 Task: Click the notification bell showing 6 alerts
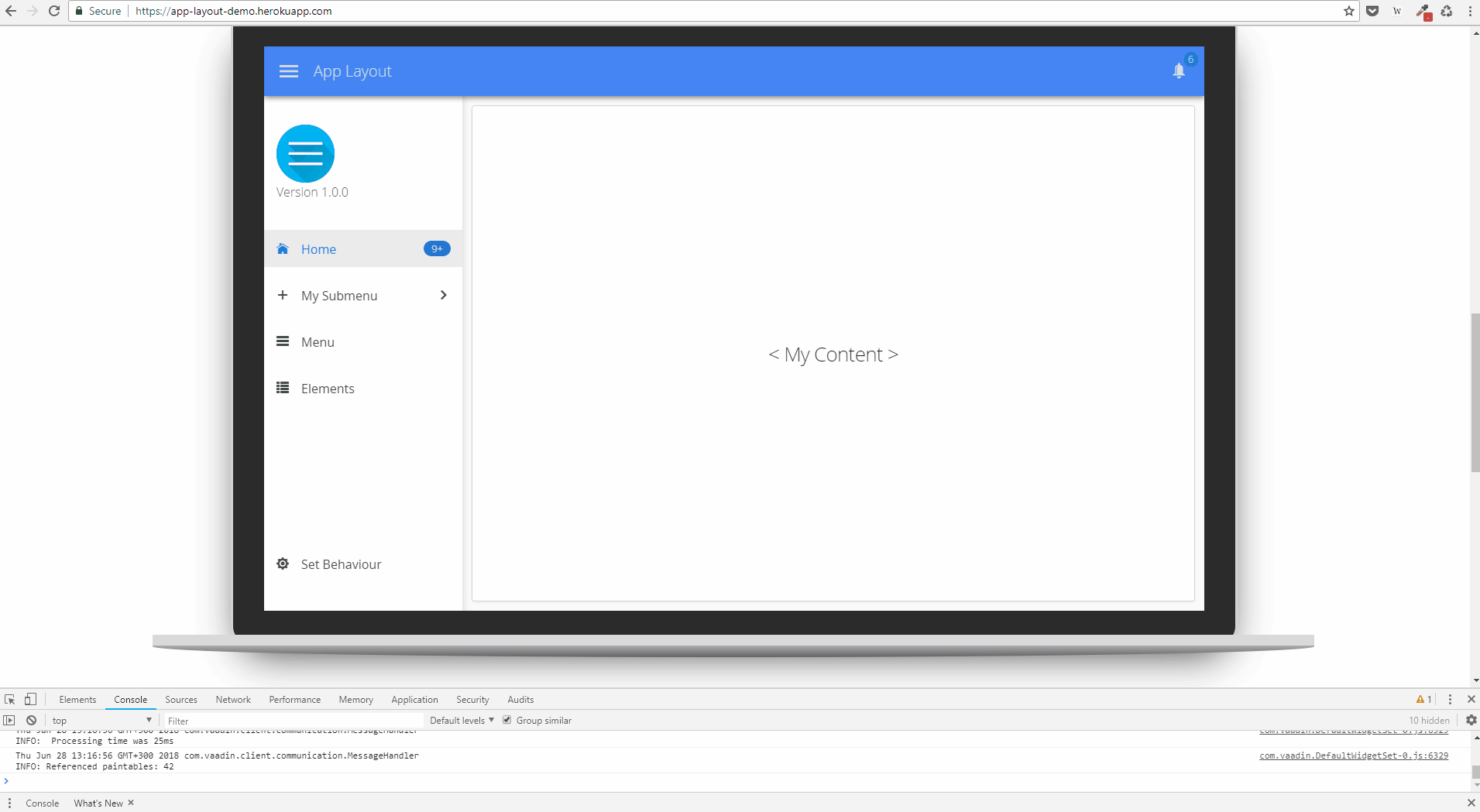pyautogui.click(x=1178, y=70)
